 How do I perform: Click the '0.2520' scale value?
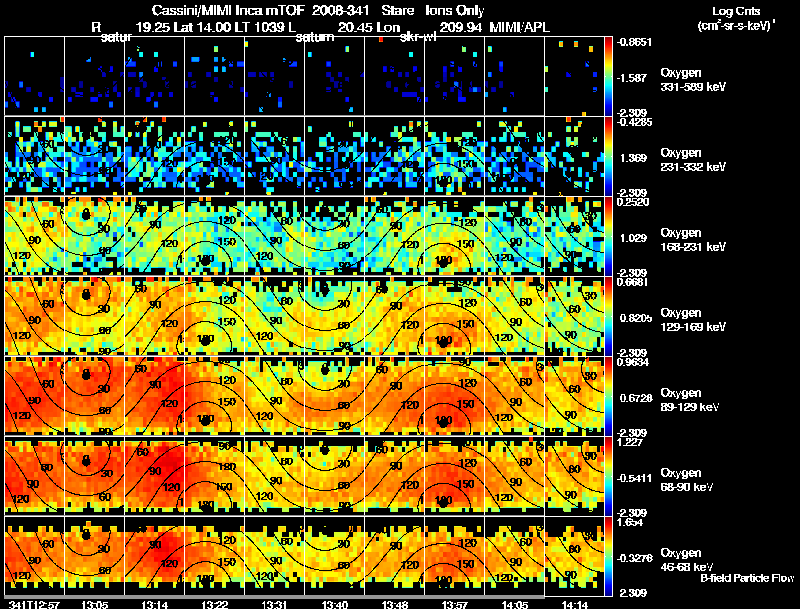633,202
